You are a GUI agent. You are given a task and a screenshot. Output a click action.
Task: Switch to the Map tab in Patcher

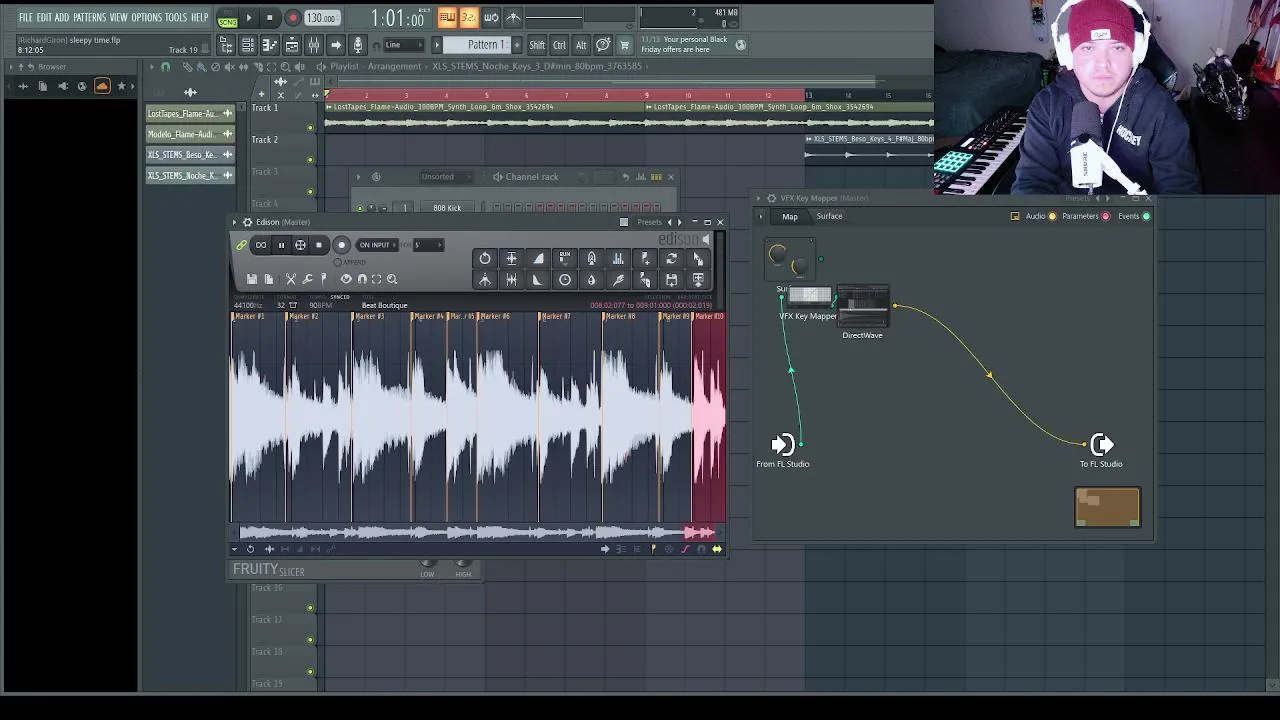pos(790,216)
